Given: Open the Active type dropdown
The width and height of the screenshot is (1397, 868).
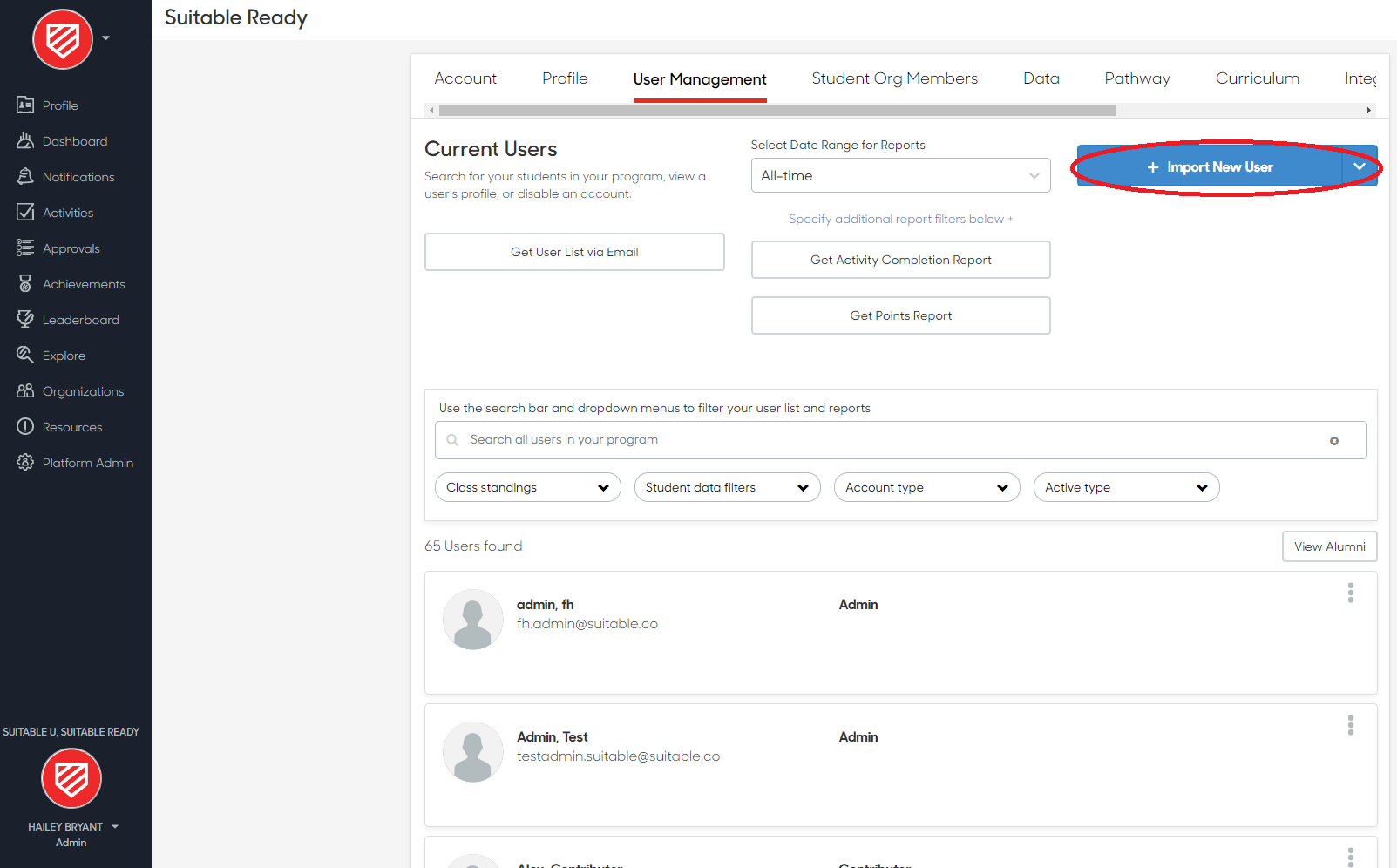Looking at the screenshot, I should coord(1126,487).
